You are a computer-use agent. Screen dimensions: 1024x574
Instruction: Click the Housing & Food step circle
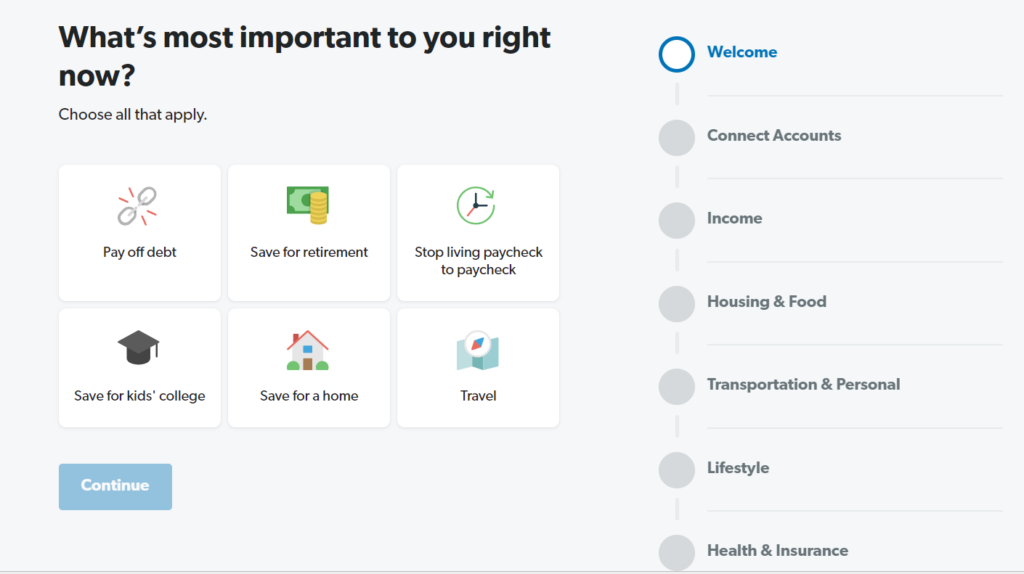pos(677,304)
